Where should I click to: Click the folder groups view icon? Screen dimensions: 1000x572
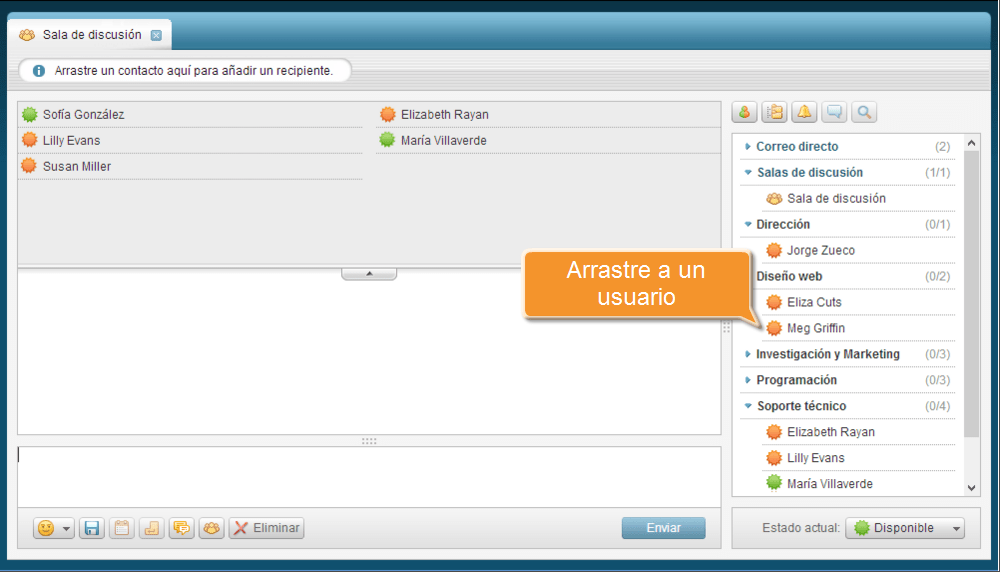(x=774, y=112)
